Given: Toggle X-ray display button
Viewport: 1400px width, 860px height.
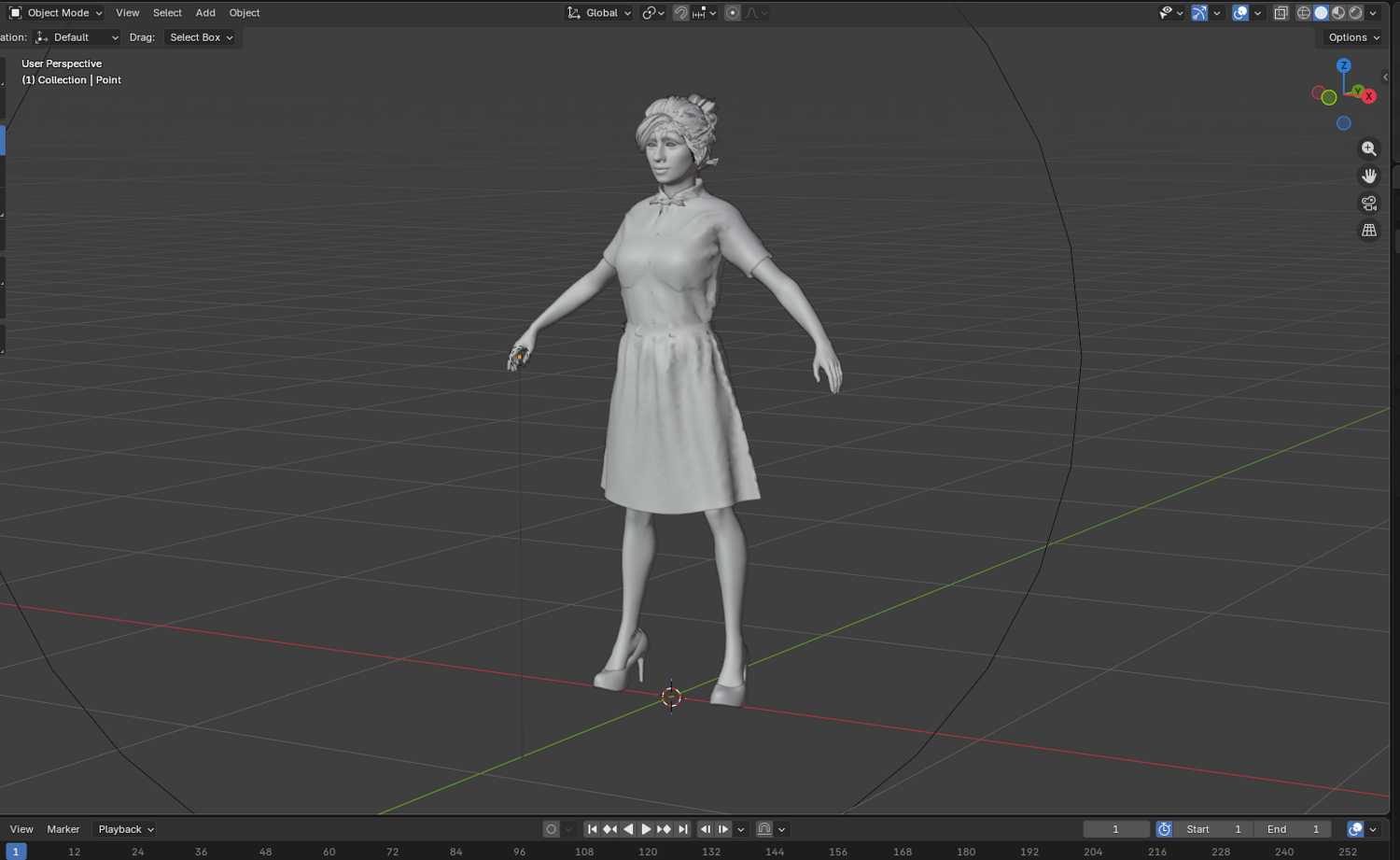Looking at the screenshot, I should (x=1281, y=13).
